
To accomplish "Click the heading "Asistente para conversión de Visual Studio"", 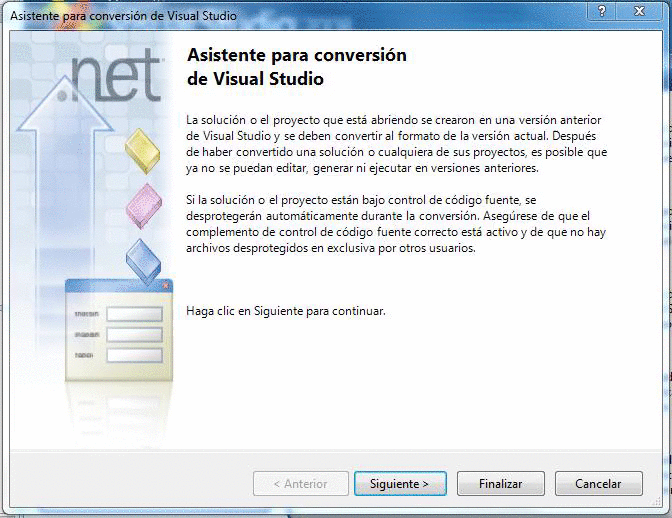I will [x=297, y=67].
